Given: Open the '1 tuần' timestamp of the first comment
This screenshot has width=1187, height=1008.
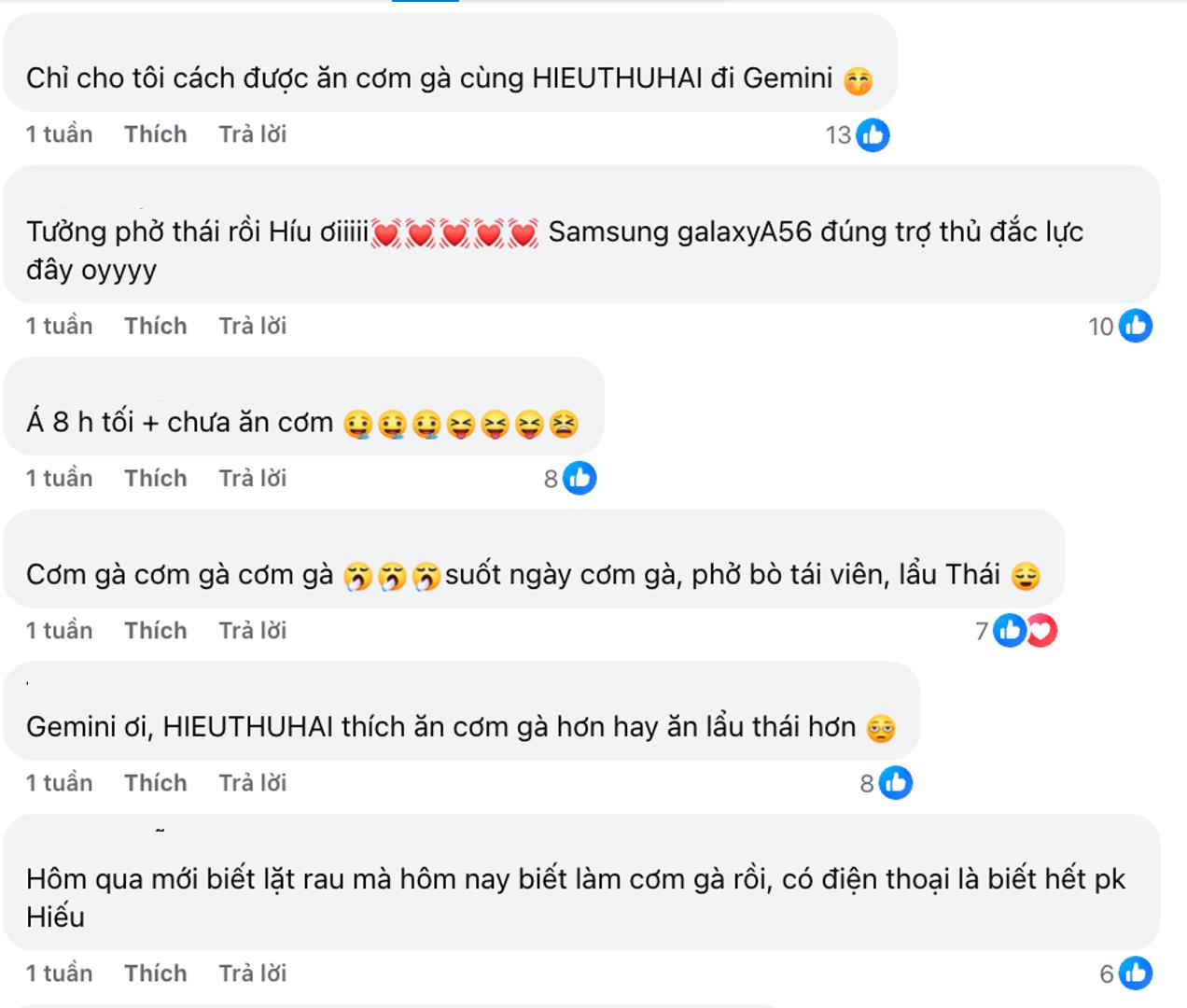Looking at the screenshot, I should pyautogui.click(x=58, y=134).
